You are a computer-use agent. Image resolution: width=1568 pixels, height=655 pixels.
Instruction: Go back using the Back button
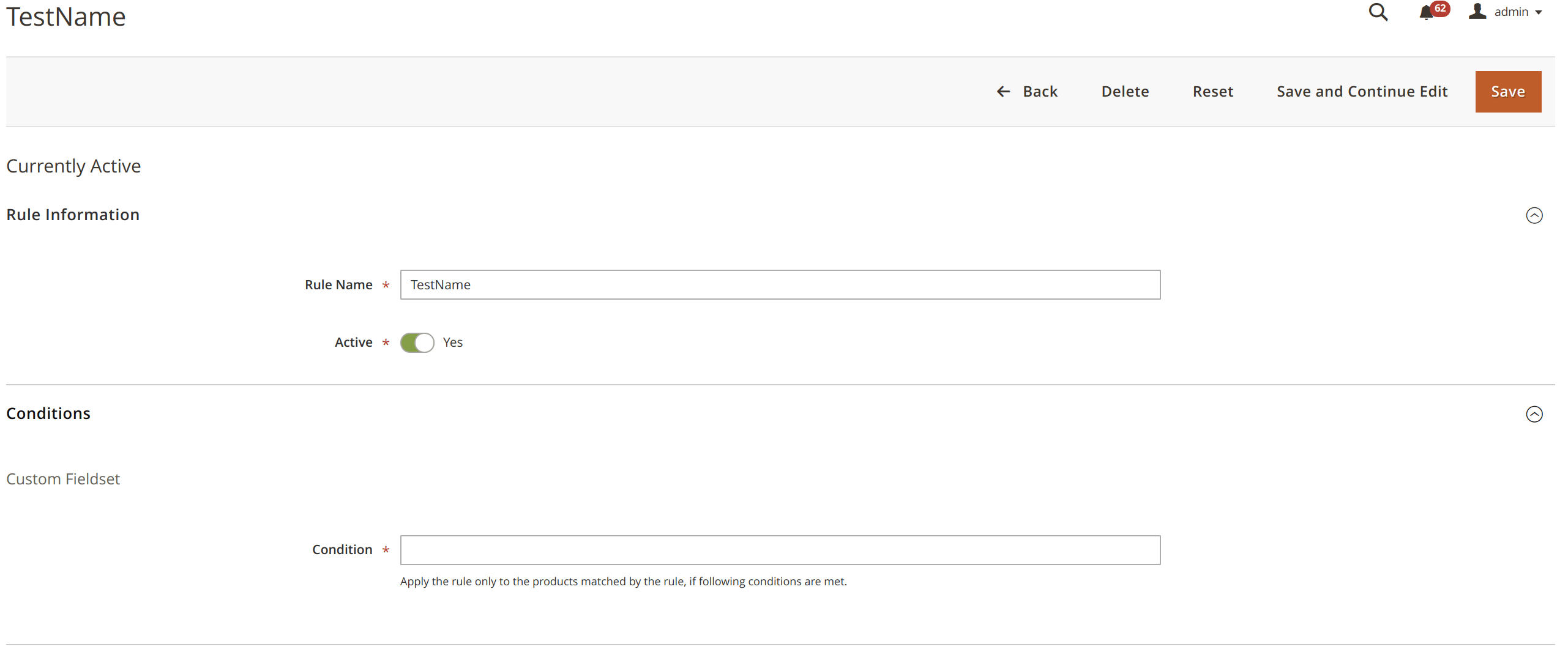(1040, 92)
